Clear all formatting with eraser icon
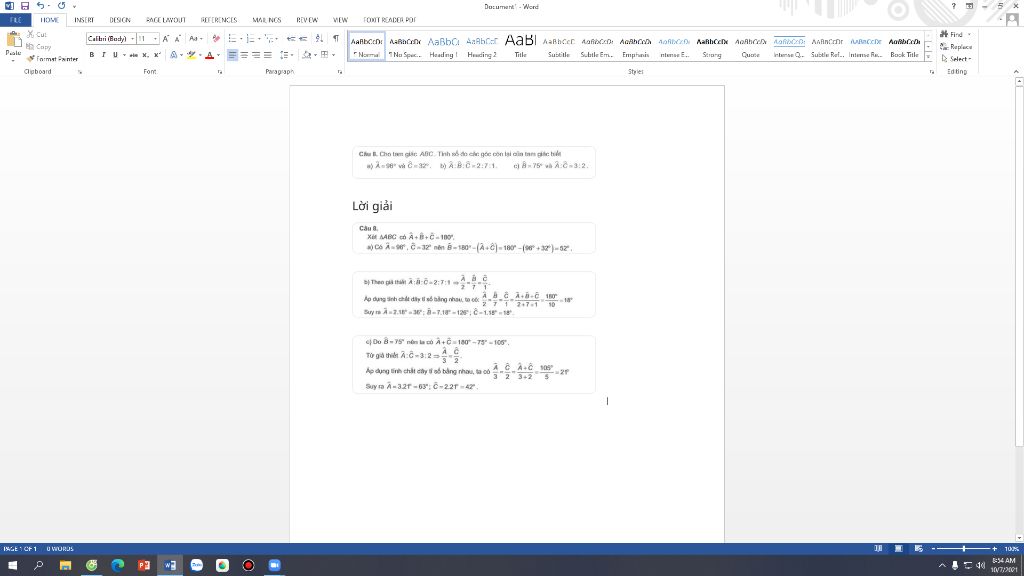The width and height of the screenshot is (1024, 576). click(216, 39)
